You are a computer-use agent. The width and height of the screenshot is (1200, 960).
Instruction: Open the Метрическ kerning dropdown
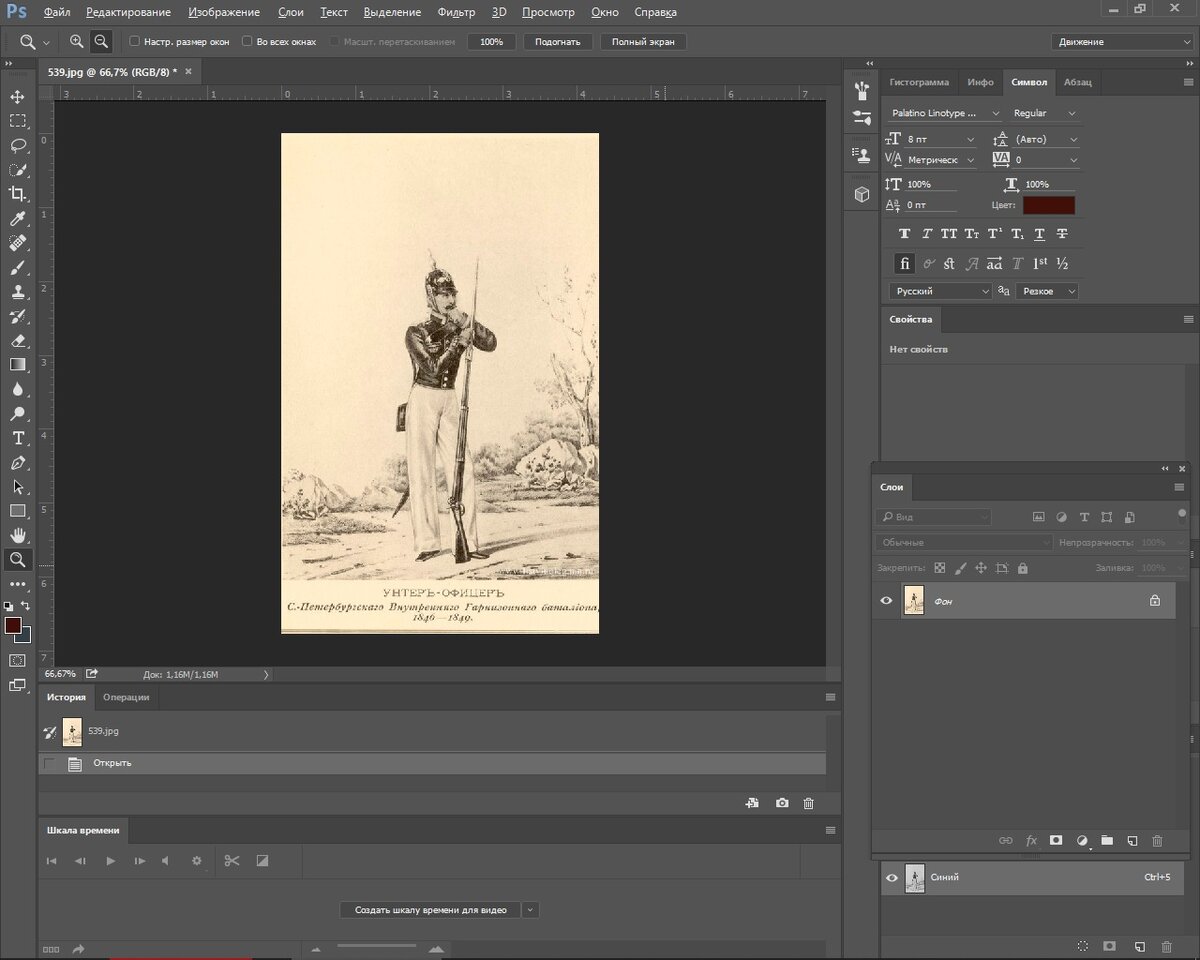point(941,159)
